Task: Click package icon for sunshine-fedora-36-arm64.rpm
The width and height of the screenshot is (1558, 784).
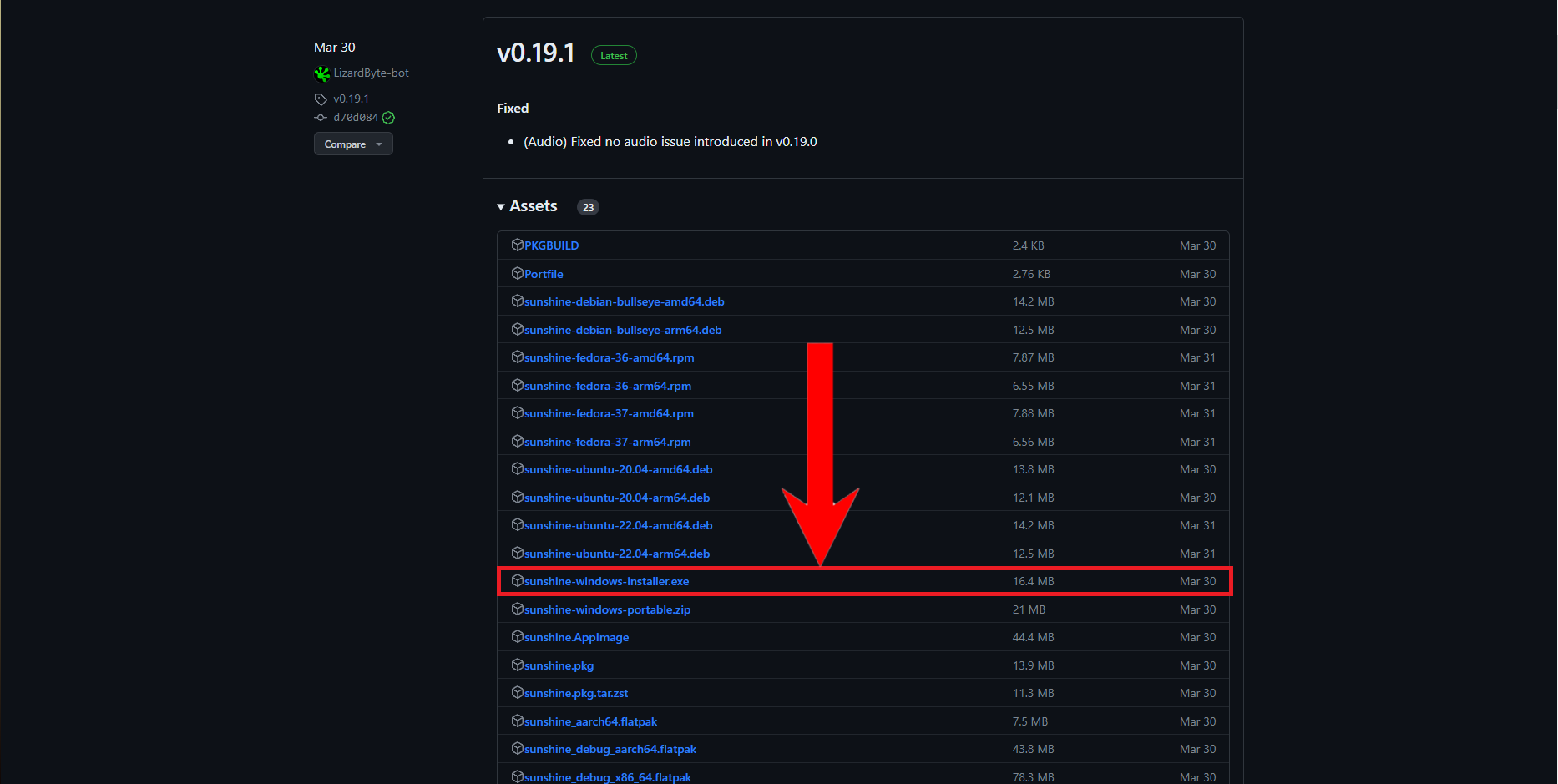Action: point(518,385)
